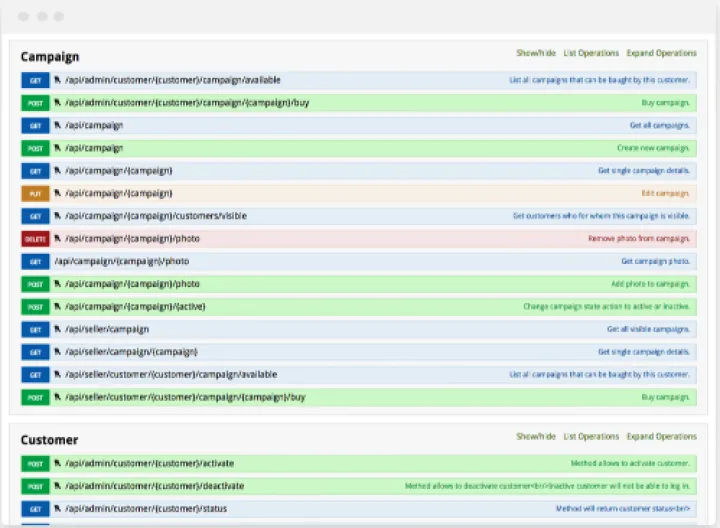720x528 pixels.
Task: Click the PUT badge for /api/campaign/{campaign}
Action: point(35,193)
